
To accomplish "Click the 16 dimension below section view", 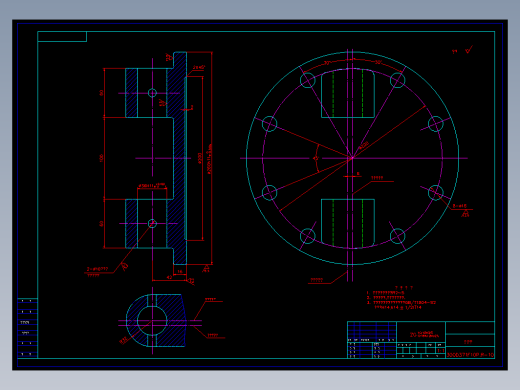I will pos(180,272).
